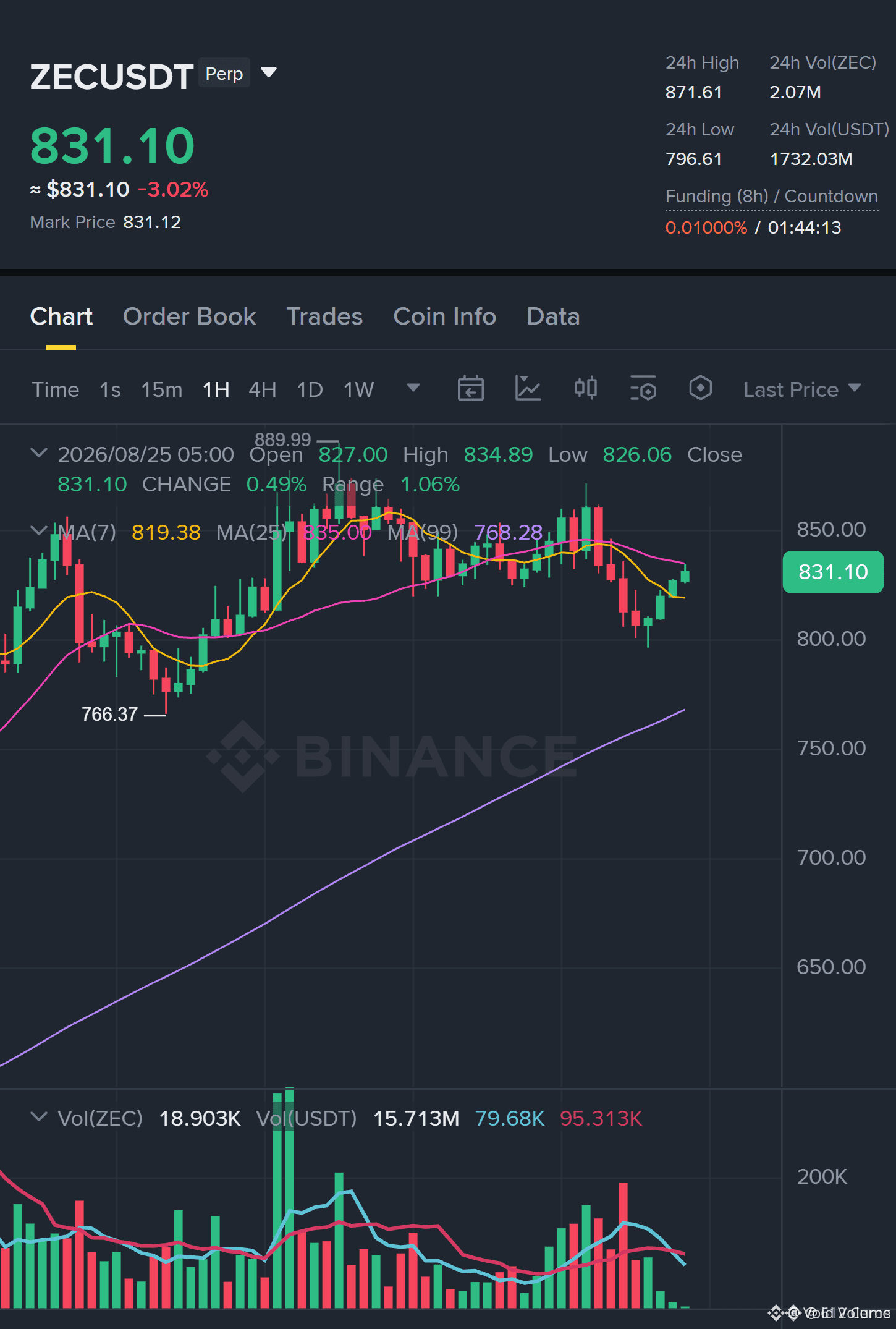The height and width of the screenshot is (1329, 896).
Task: Click the 24h Low value 796.61
Action: point(693,159)
